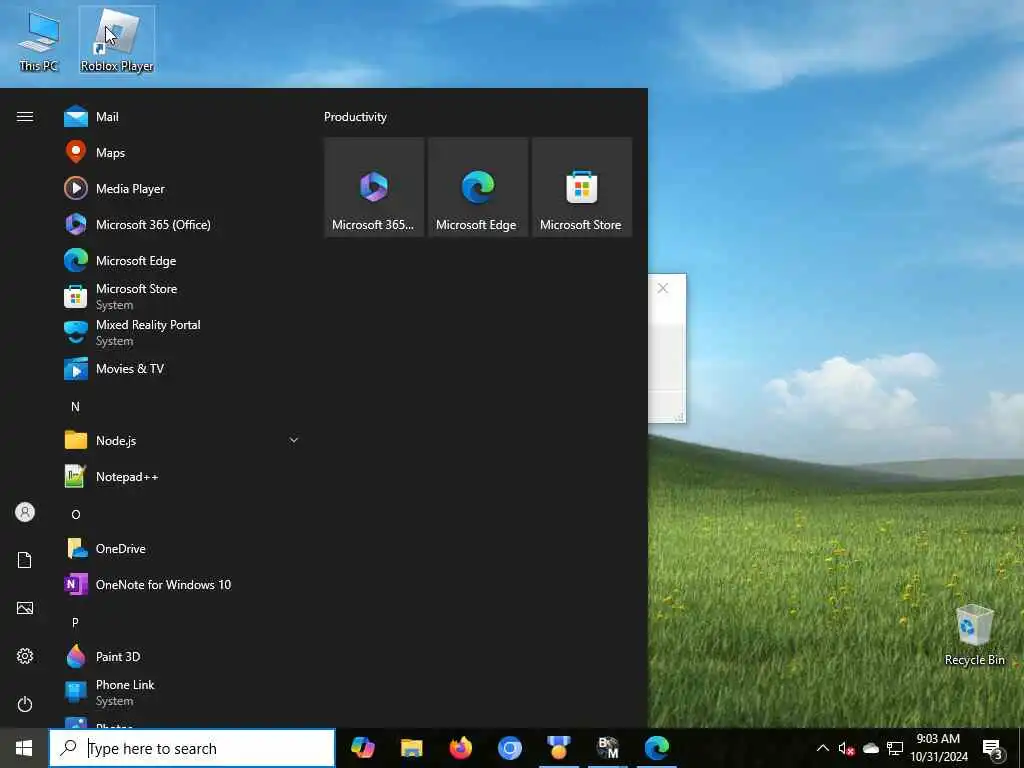Viewport: 1024px width, 768px height.
Task: Open the notification center
Action: coord(993,749)
